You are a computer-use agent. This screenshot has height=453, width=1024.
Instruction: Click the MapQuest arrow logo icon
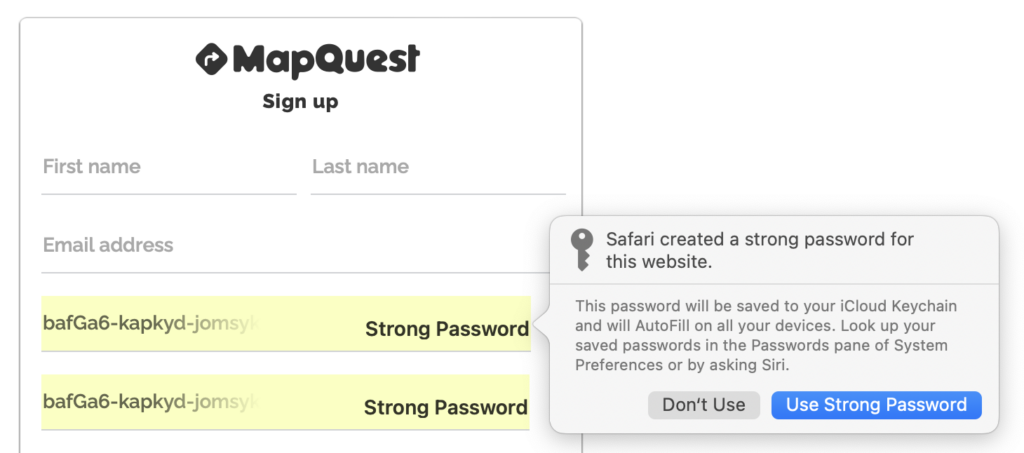coord(212,60)
